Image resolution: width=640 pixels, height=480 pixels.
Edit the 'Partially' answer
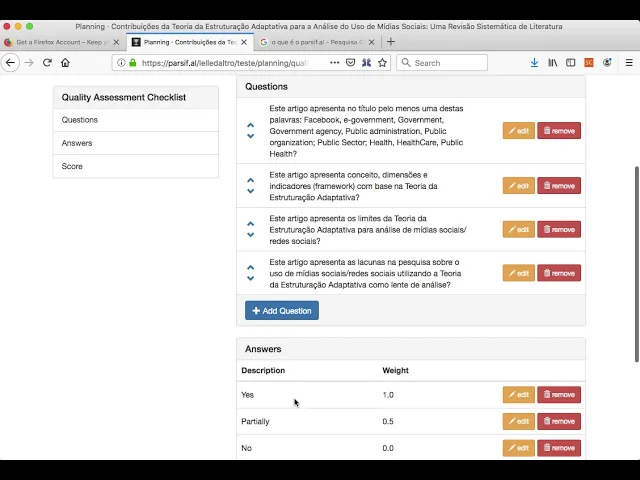click(518, 421)
